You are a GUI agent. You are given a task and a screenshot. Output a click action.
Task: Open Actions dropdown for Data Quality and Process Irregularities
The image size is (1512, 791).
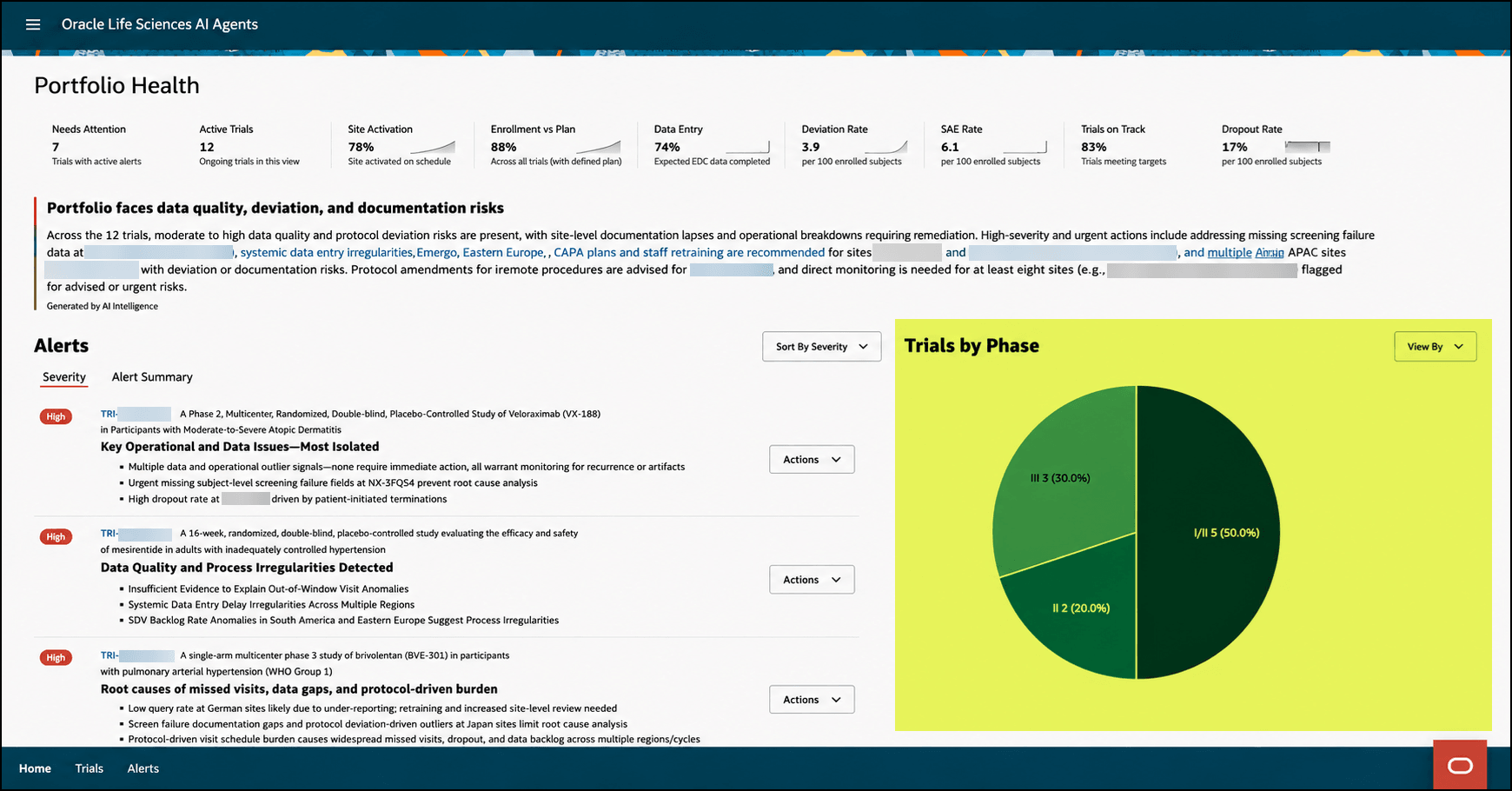(812, 579)
